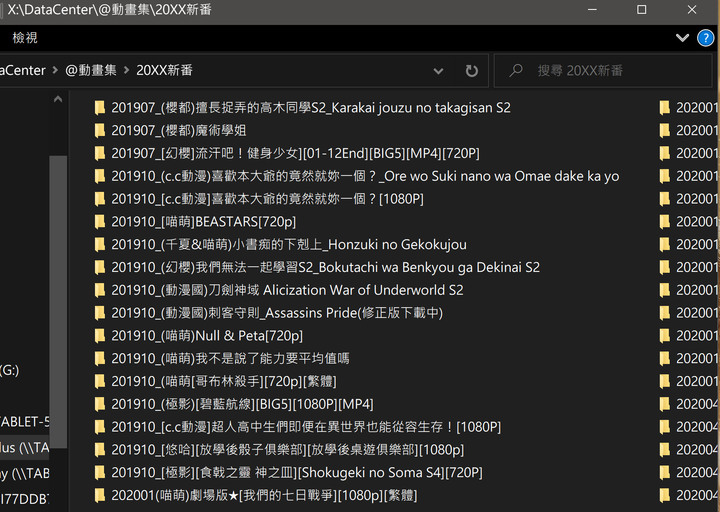Maximize the Explorer window
Image resolution: width=720 pixels, height=512 pixels.
click(641, 10)
